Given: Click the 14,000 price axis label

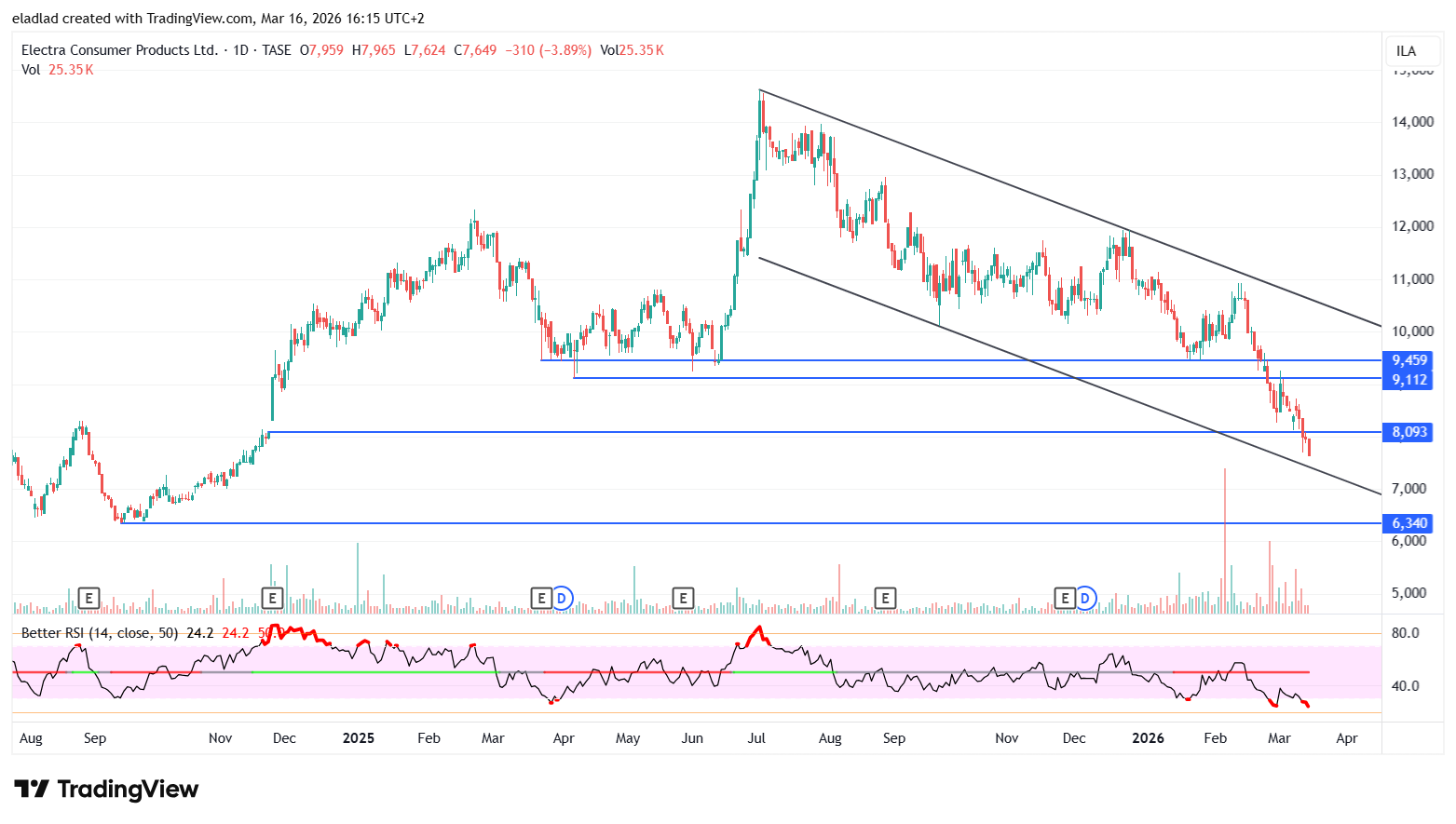Looking at the screenshot, I should tap(1412, 122).
